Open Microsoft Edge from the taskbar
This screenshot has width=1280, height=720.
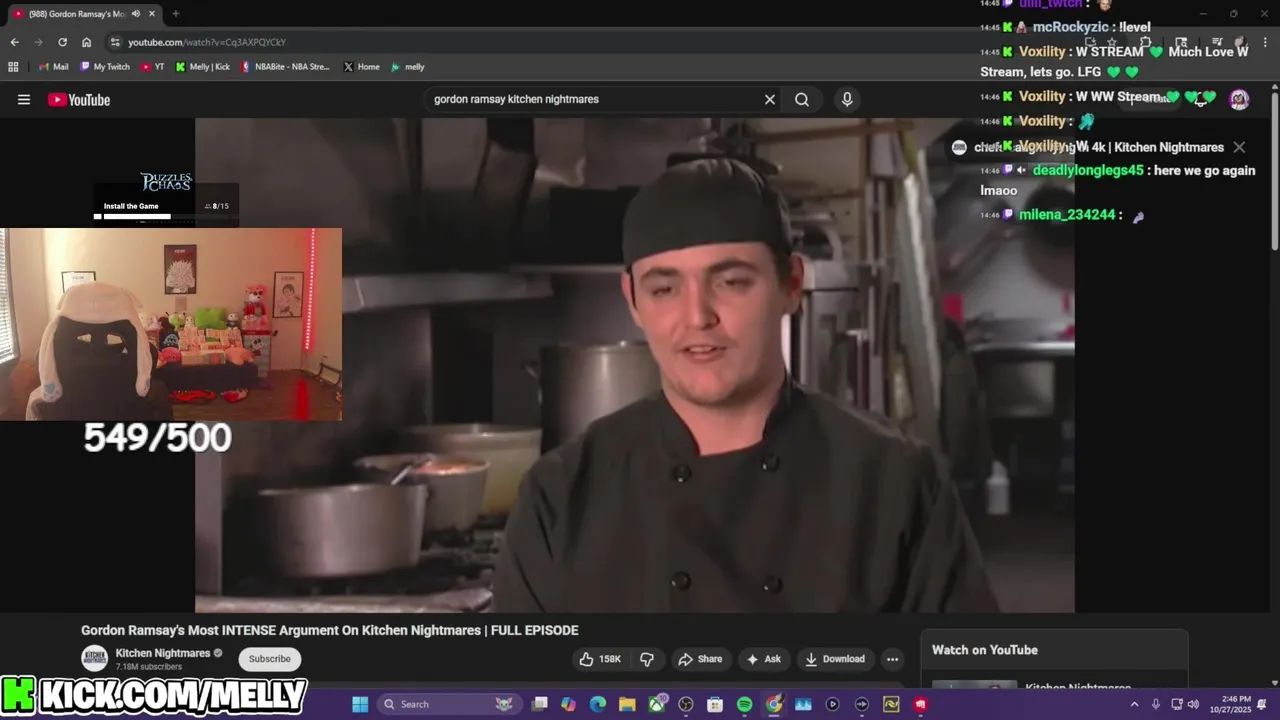tap(598, 704)
